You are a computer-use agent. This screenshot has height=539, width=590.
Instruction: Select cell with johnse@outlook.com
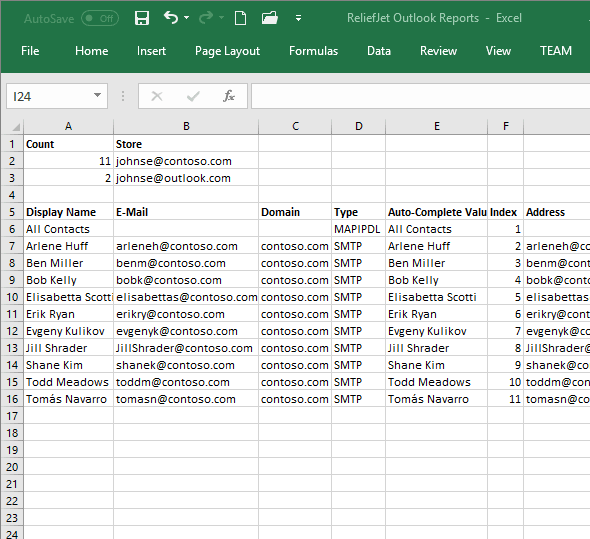point(186,178)
